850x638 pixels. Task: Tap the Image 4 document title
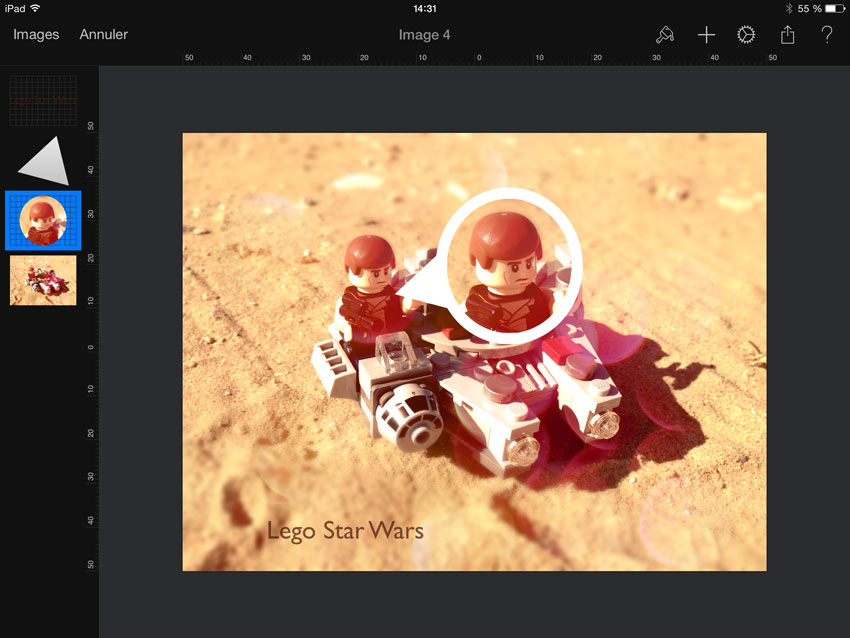(x=424, y=35)
